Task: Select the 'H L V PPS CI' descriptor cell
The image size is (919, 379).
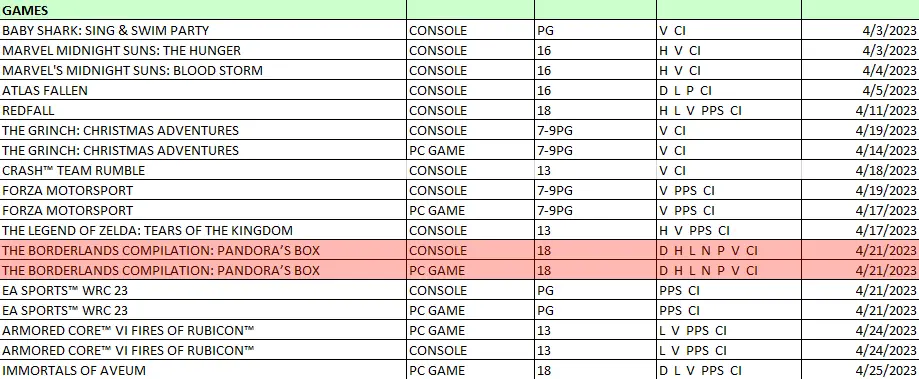Action: point(729,110)
